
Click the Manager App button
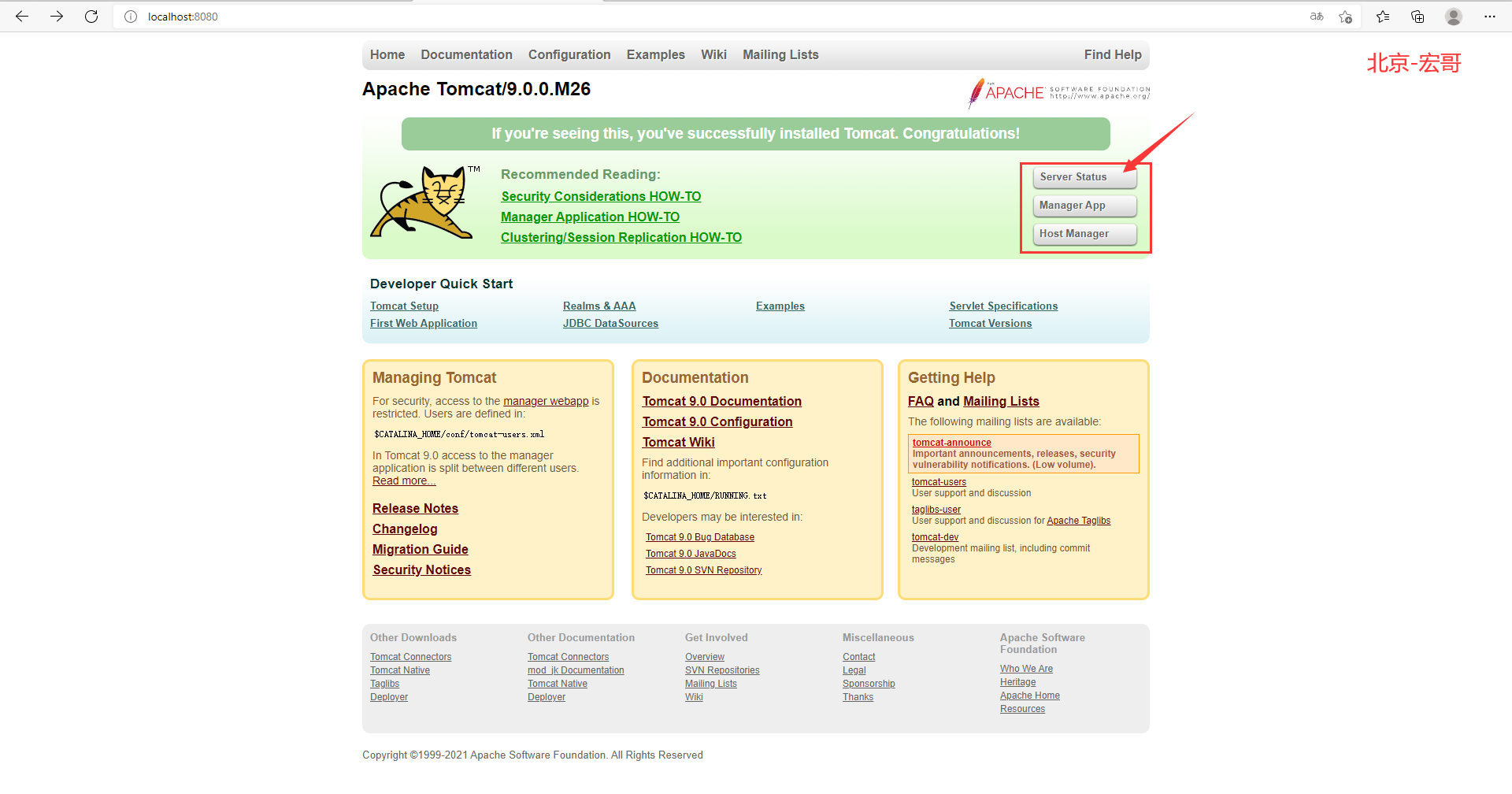pos(1084,206)
